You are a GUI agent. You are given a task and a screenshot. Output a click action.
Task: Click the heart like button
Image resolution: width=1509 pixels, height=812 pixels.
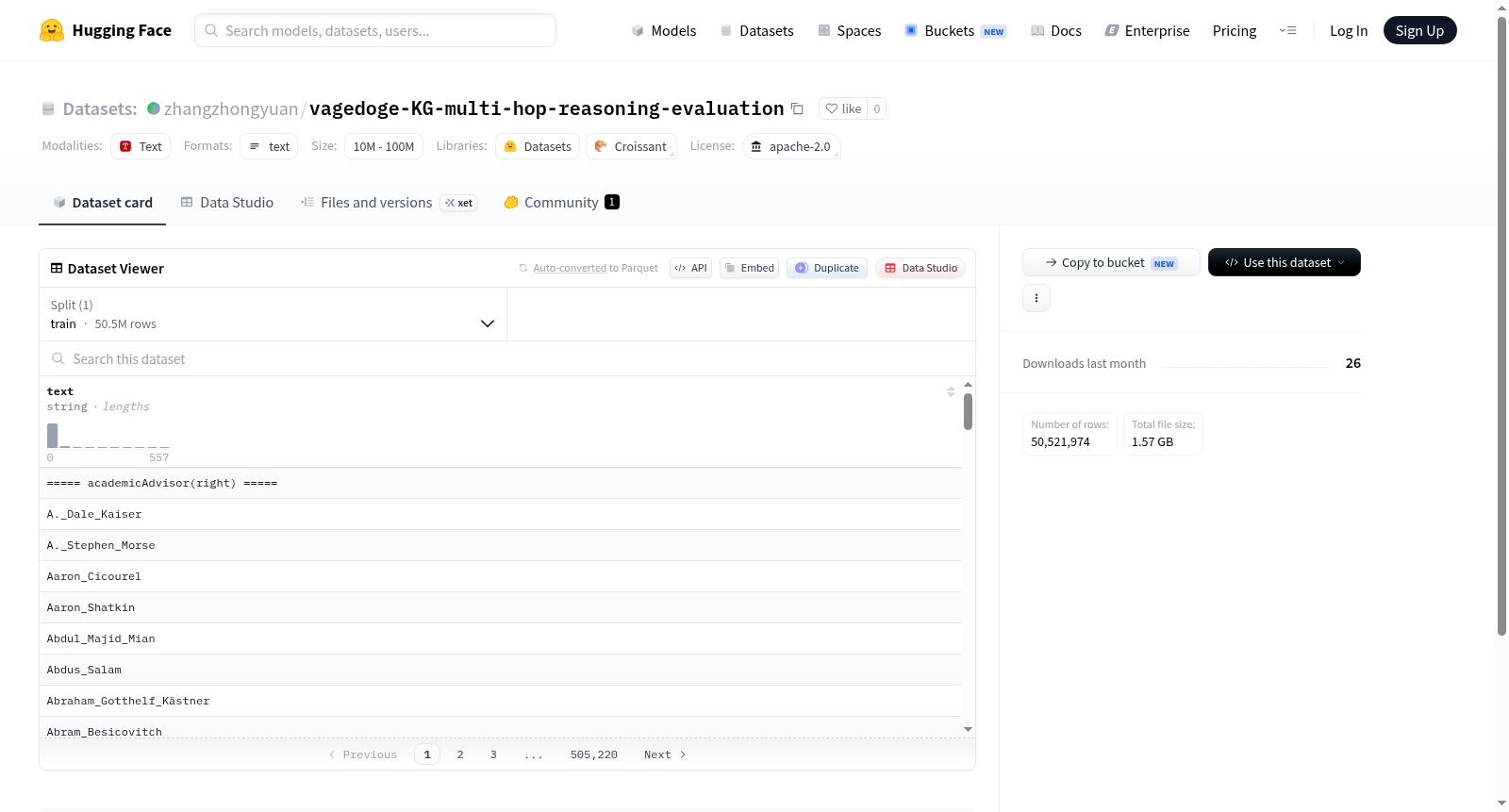pos(843,108)
